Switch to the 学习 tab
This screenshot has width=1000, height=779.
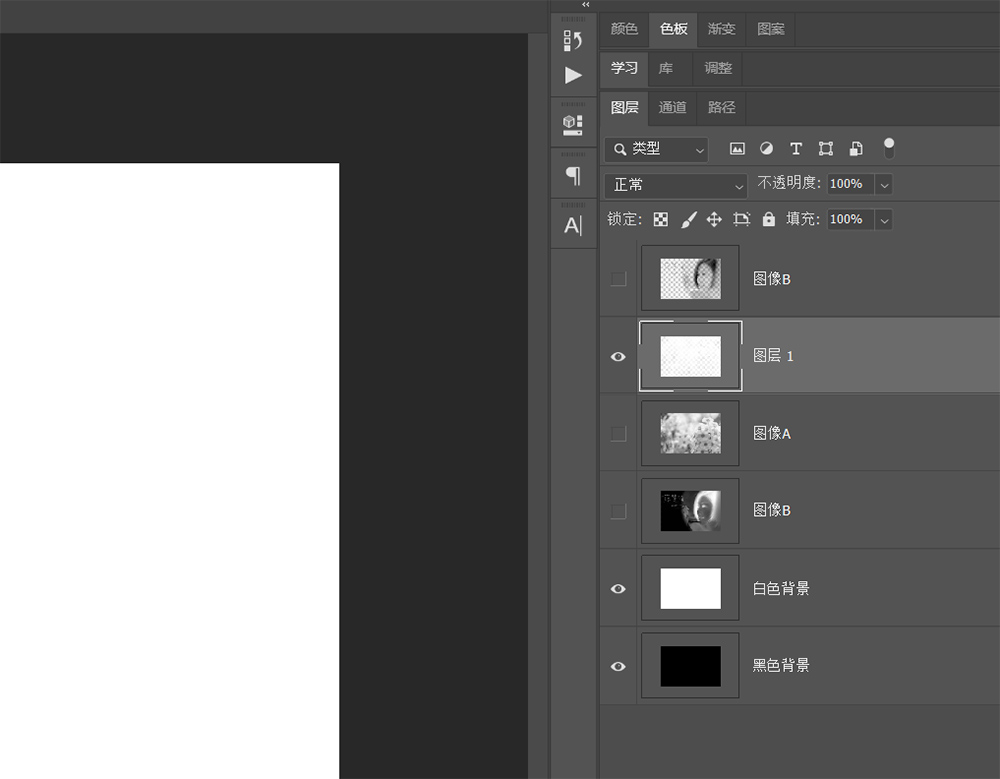(624, 68)
